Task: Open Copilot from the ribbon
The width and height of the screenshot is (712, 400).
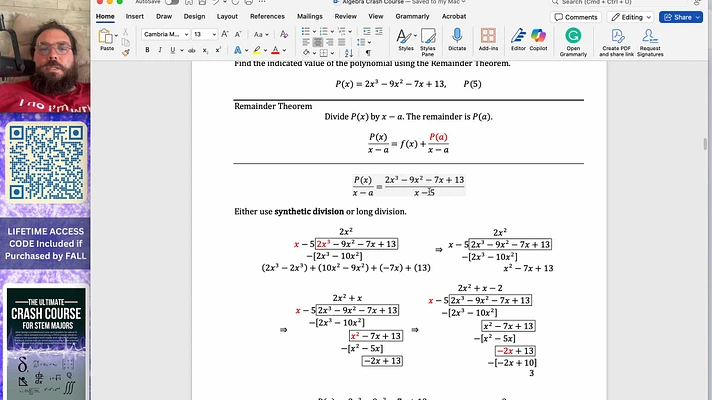Action: point(538,39)
